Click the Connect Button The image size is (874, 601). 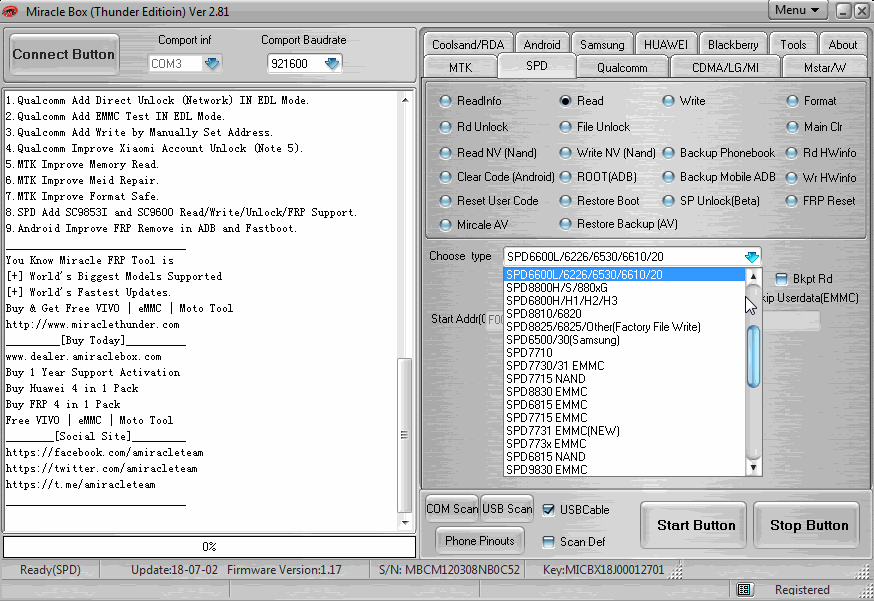click(64, 55)
